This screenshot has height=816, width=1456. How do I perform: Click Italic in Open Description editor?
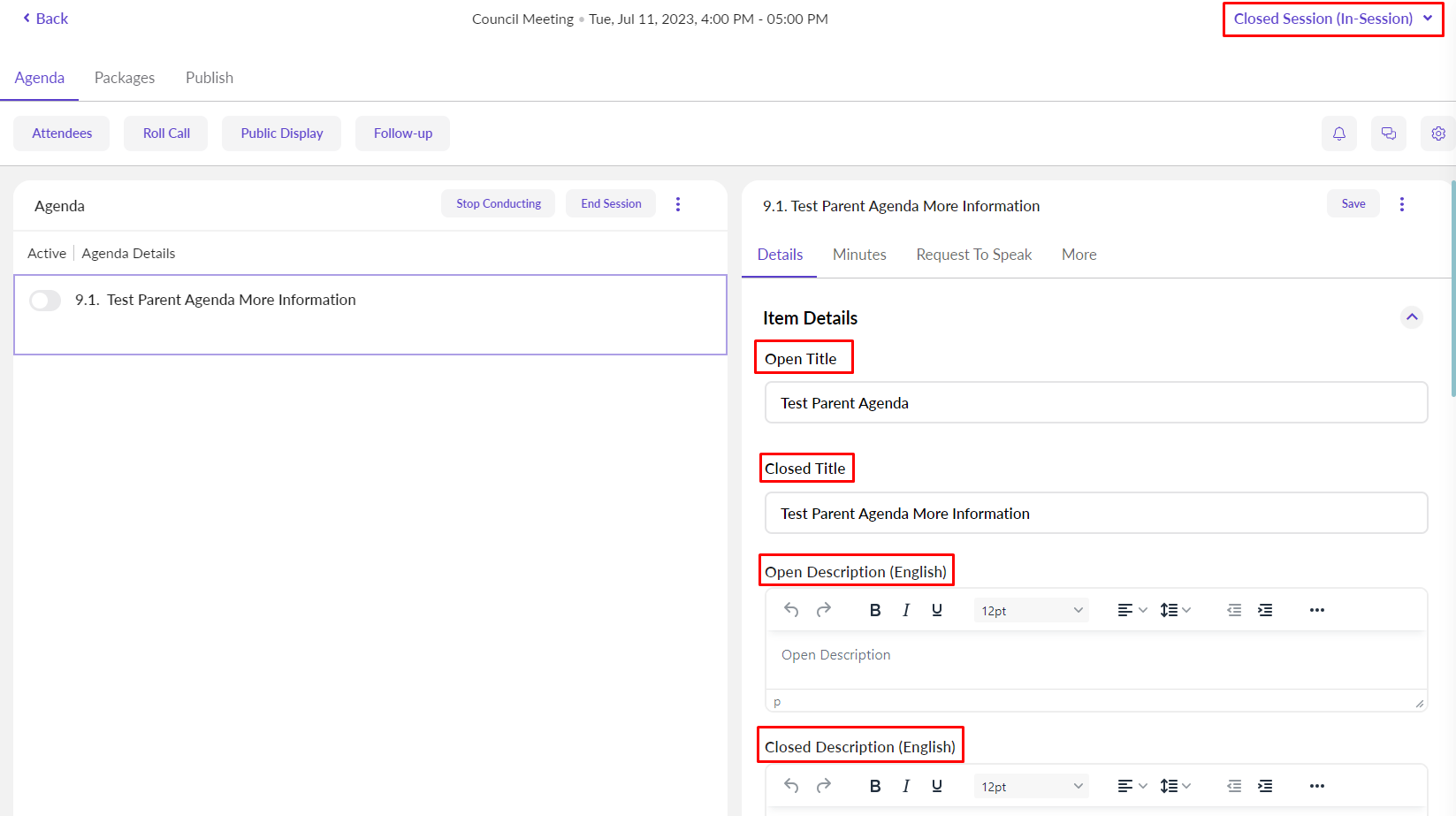pyautogui.click(x=905, y=610)
